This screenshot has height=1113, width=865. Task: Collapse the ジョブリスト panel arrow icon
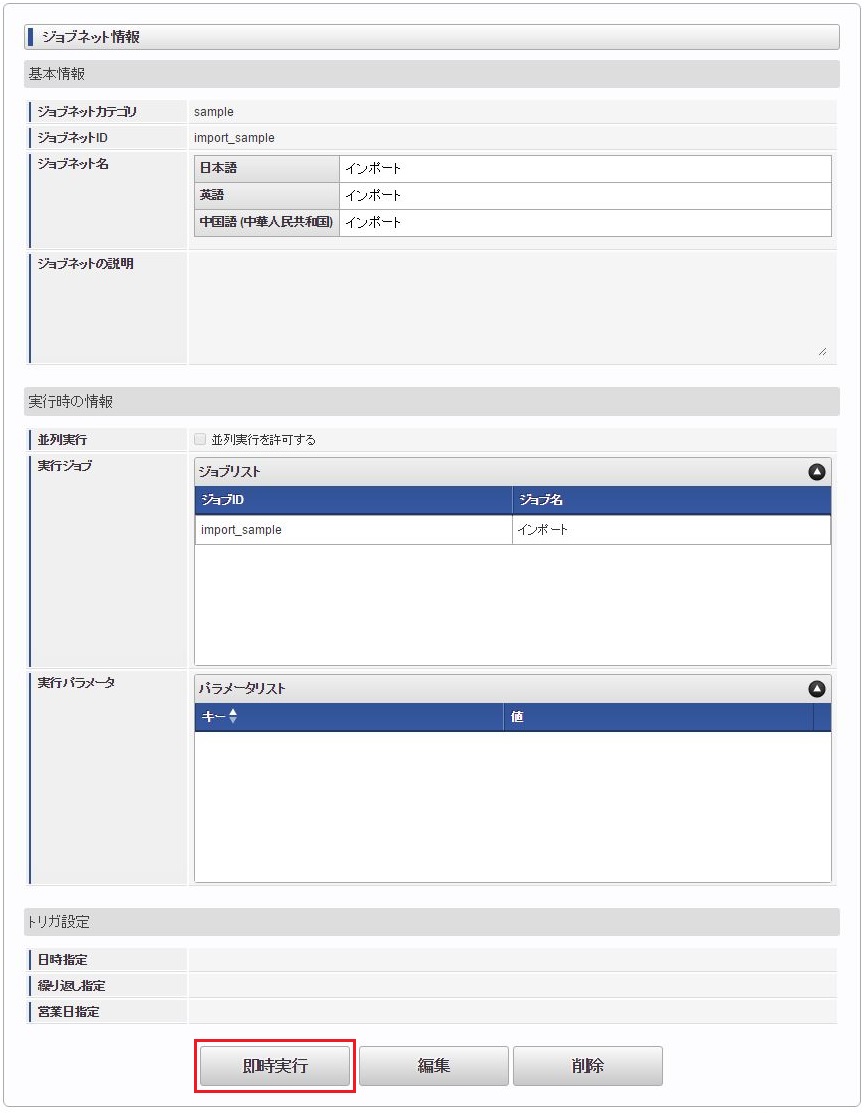point(817,472)
